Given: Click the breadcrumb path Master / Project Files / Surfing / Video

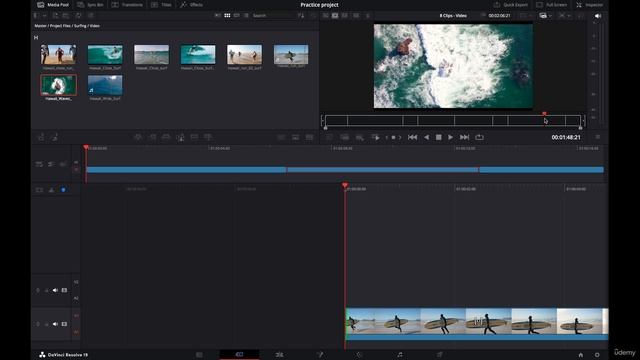Looking at the screenshot, I should 67,26.
